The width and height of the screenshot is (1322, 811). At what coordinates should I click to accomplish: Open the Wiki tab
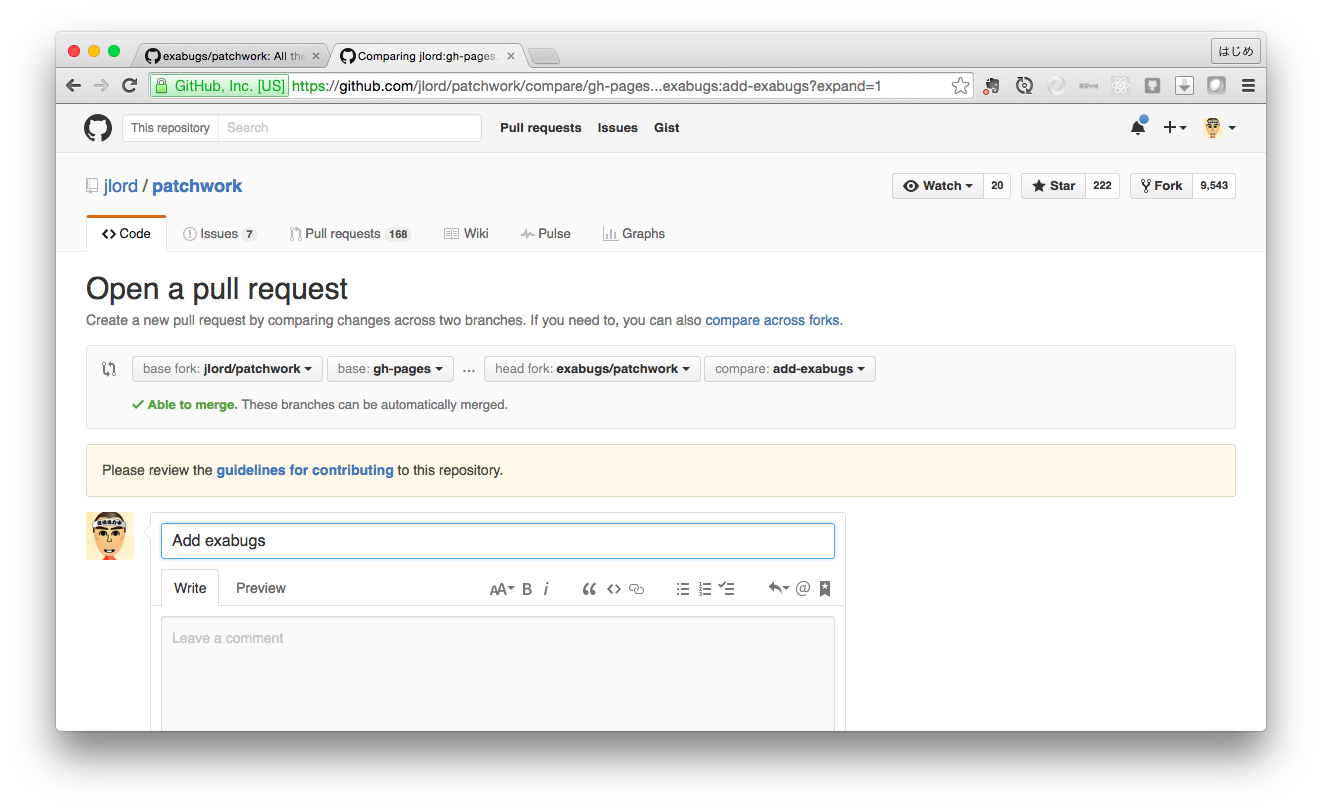[x=466, y=234]
